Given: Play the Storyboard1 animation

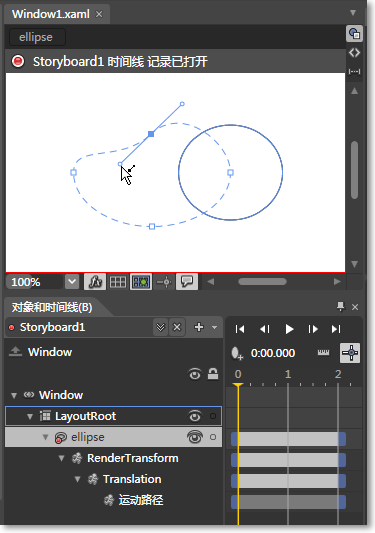Looking at the screenshot, I should coord(289,329).
